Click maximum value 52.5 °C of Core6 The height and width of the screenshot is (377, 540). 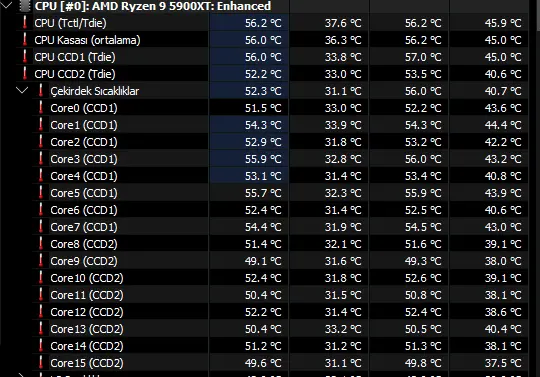(423, 210)
